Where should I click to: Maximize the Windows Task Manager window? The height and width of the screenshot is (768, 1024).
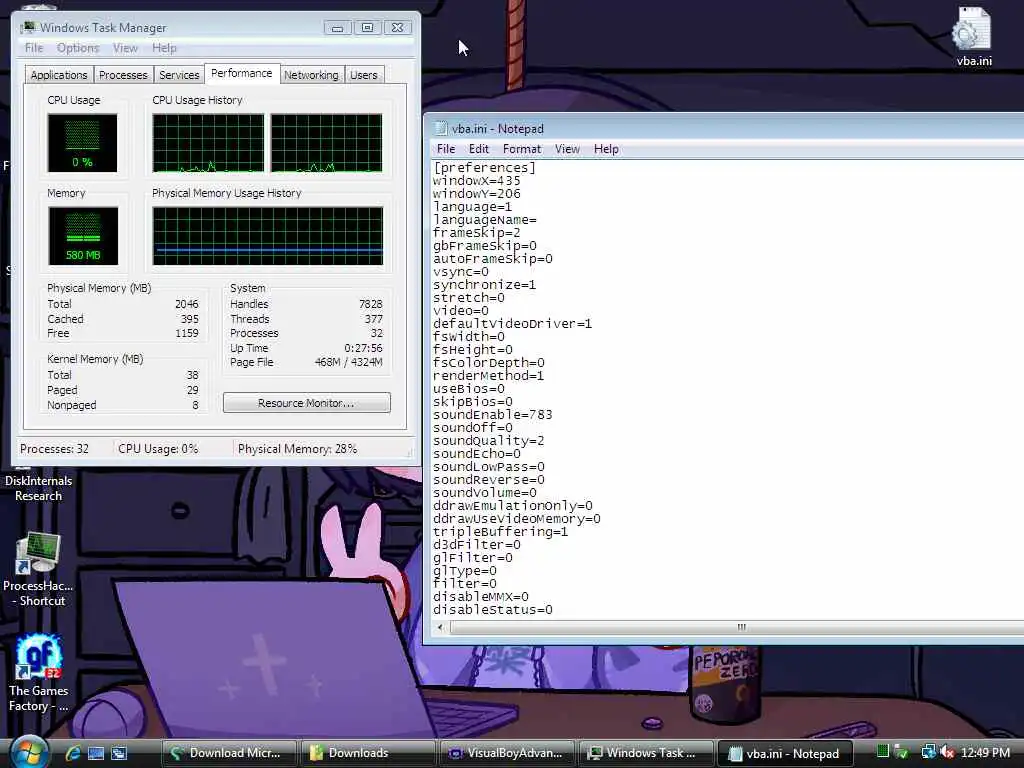(367, 27)
